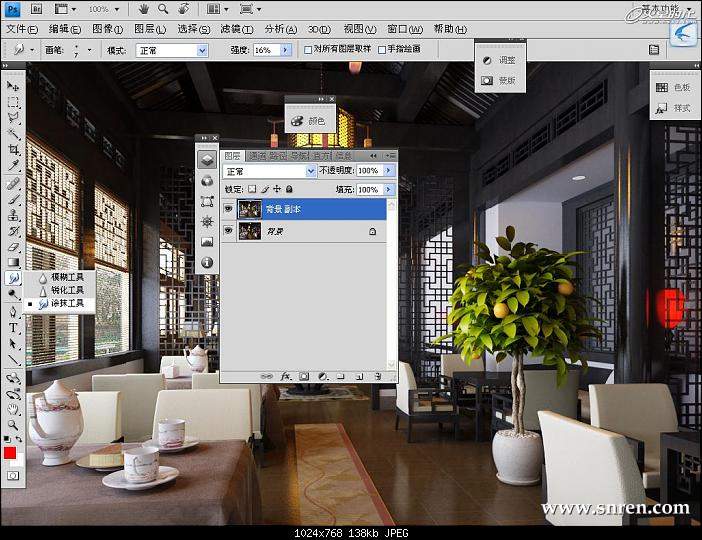Image resolution: width=702 pixels, height=540 pixels.
Task: Add a layer mask
Action: tap(304, 377)
